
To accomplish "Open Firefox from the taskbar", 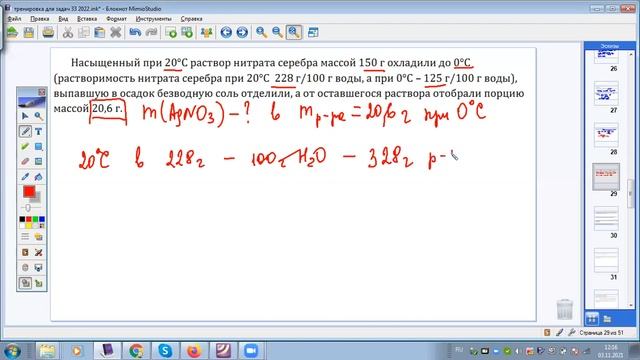I will click(194, 351).
